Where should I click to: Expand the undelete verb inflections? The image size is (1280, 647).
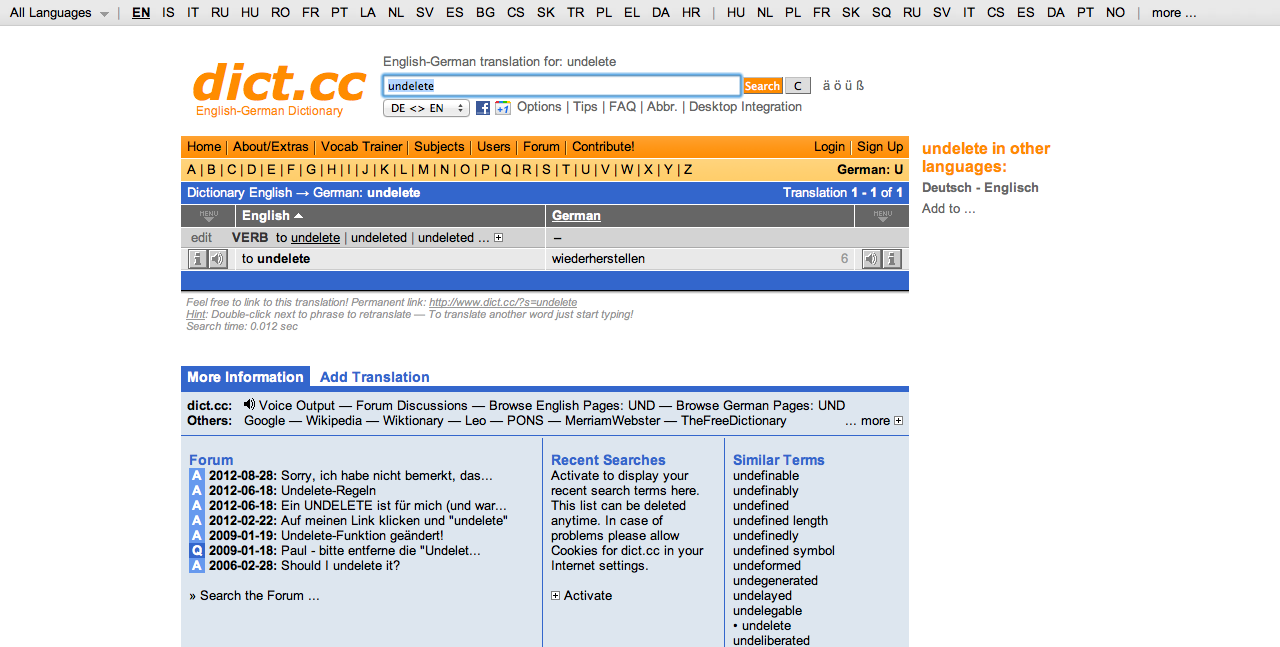[x=498, y=238]
